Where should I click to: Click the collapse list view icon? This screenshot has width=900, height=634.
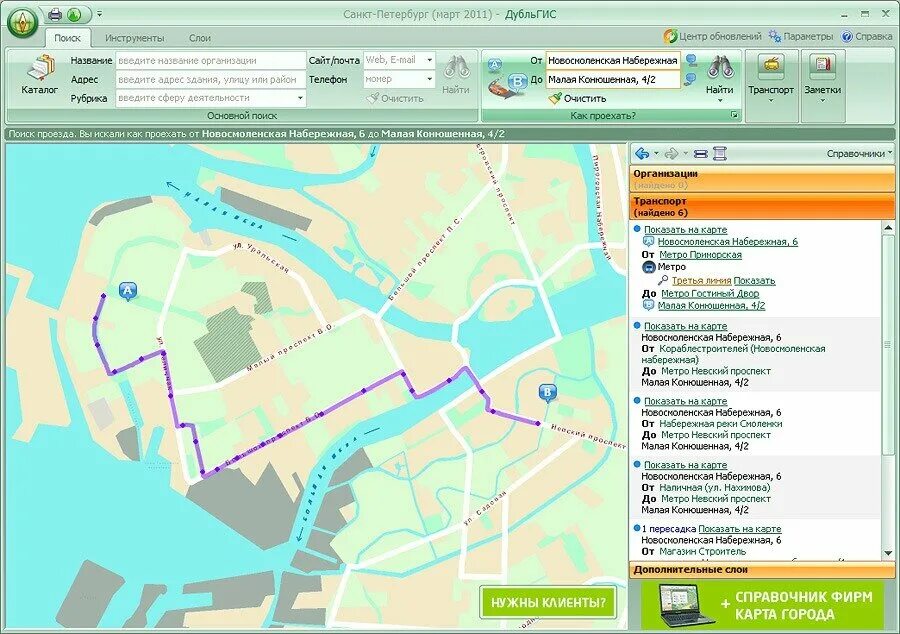coord(700,153)
